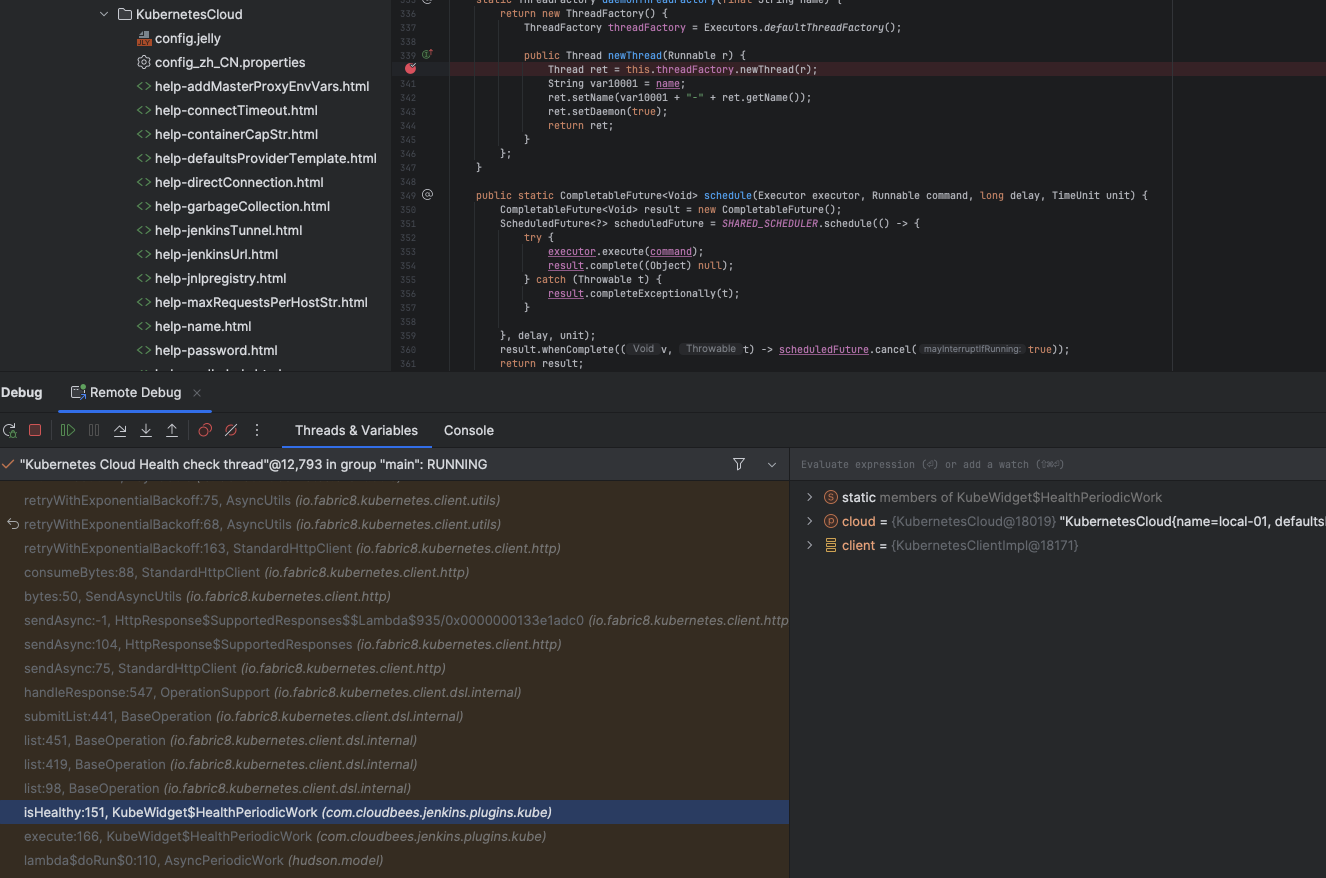Stop the Remote Debug session
Viewport: 1326px width, 878px height.
[35, 430]
